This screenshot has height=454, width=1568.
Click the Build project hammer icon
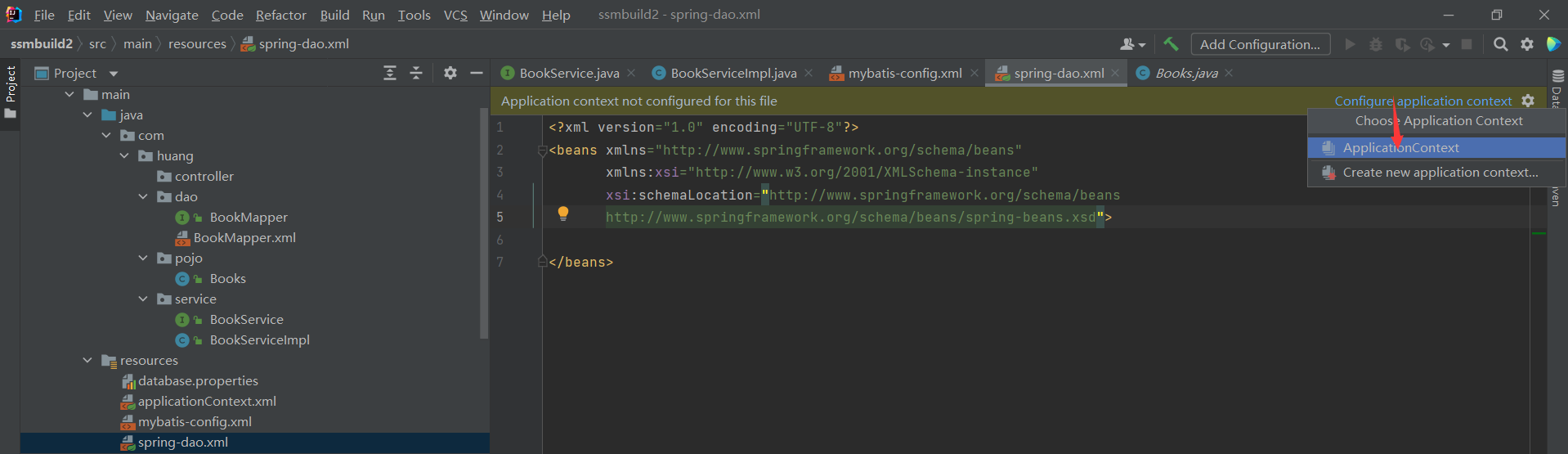tap(1171, 44)
